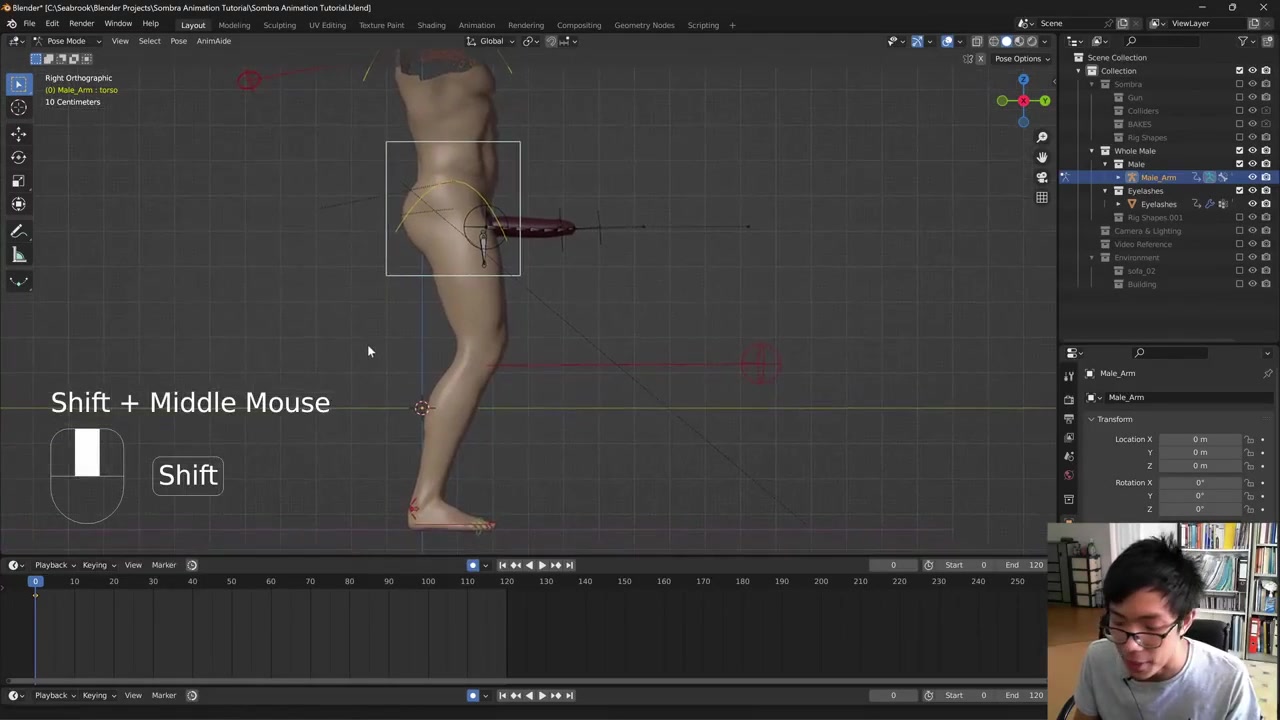Switch to wireframe viewport shading
The width and height of the screenshot is (1280, 720).
tap(993, 41)
